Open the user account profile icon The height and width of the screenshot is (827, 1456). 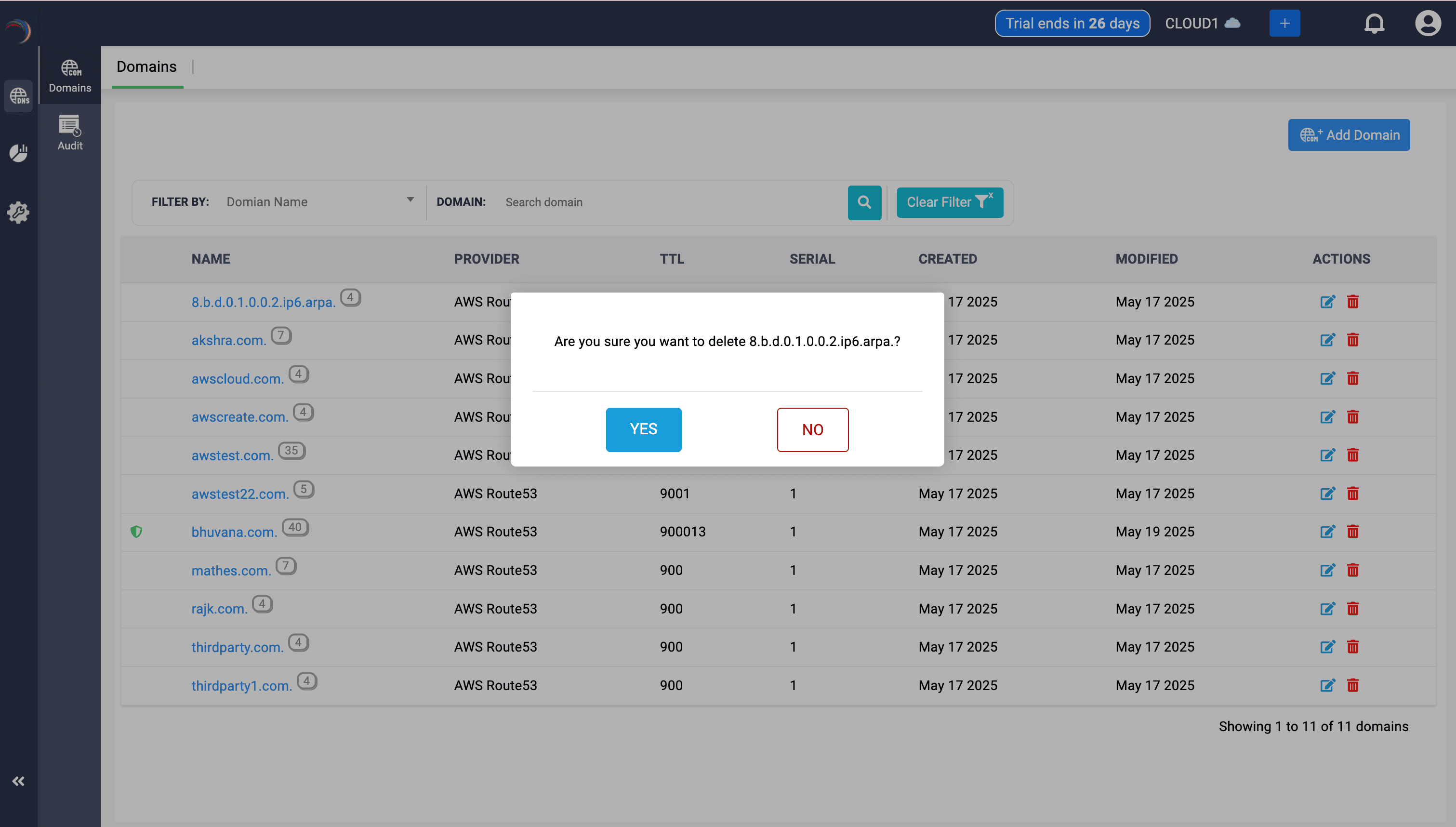click(x=1428, y=23)
